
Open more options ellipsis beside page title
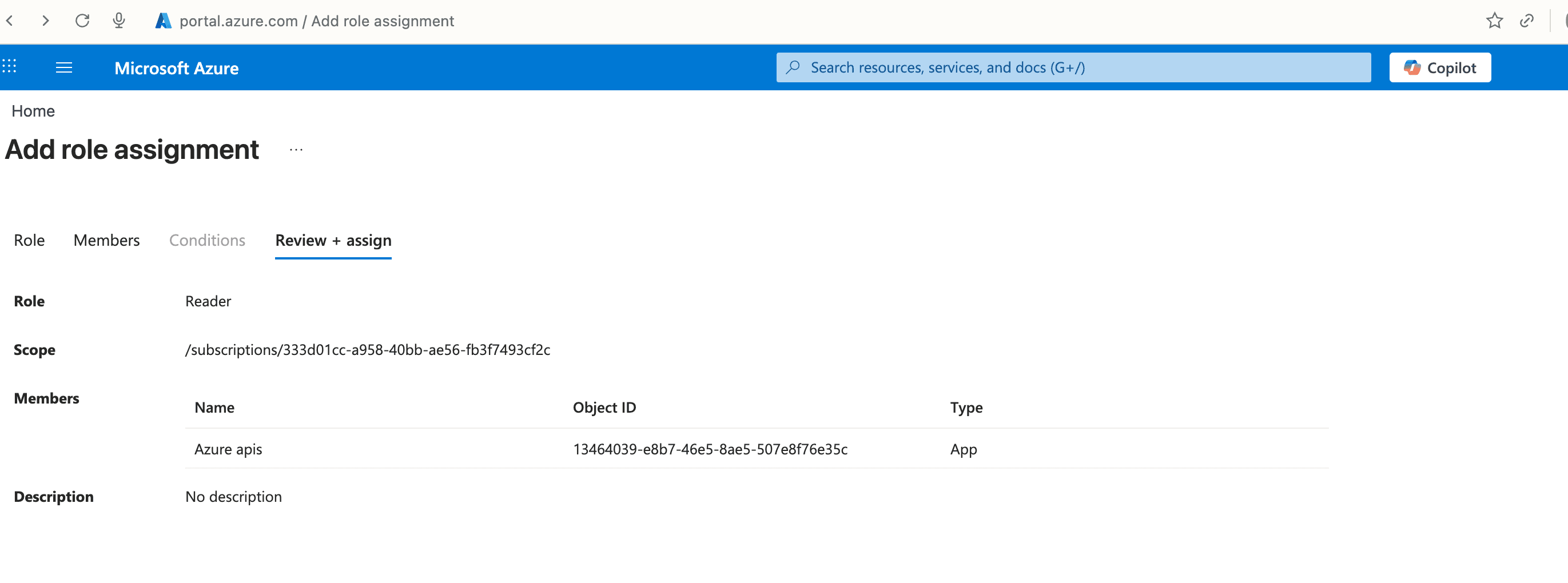(296, 150)
